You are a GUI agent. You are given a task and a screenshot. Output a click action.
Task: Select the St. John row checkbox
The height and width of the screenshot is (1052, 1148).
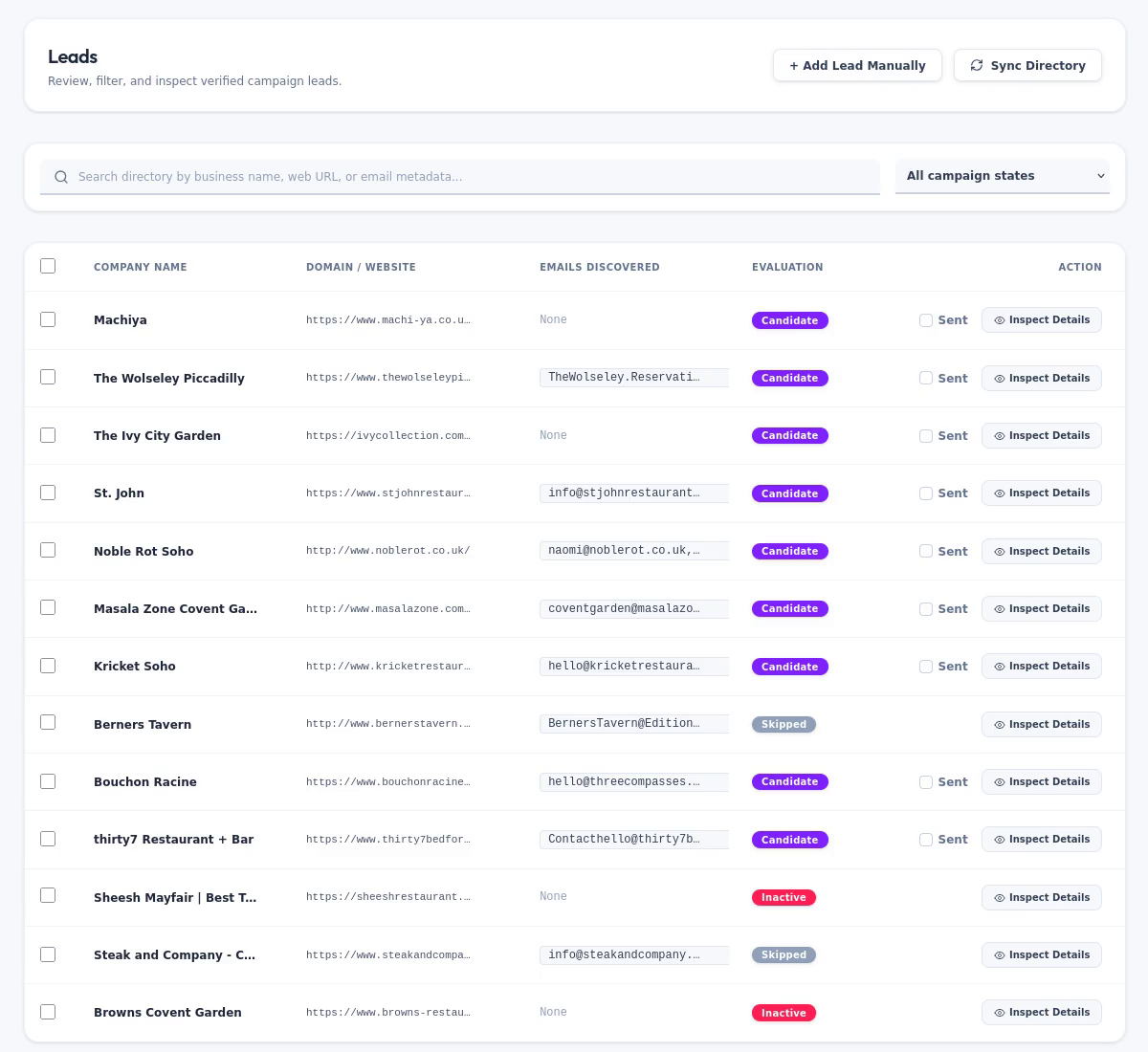point(48,493)
